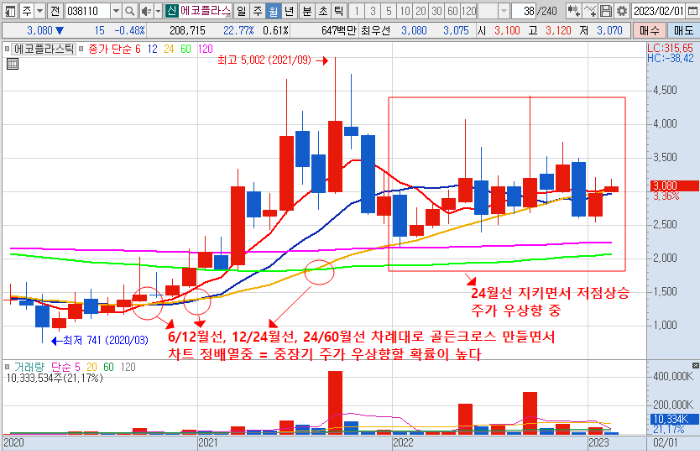The height and width of the screenshot is (451, 700).
Task: Click the speaker sound icon
Action: pyautogui.click(x=146, y=10)
